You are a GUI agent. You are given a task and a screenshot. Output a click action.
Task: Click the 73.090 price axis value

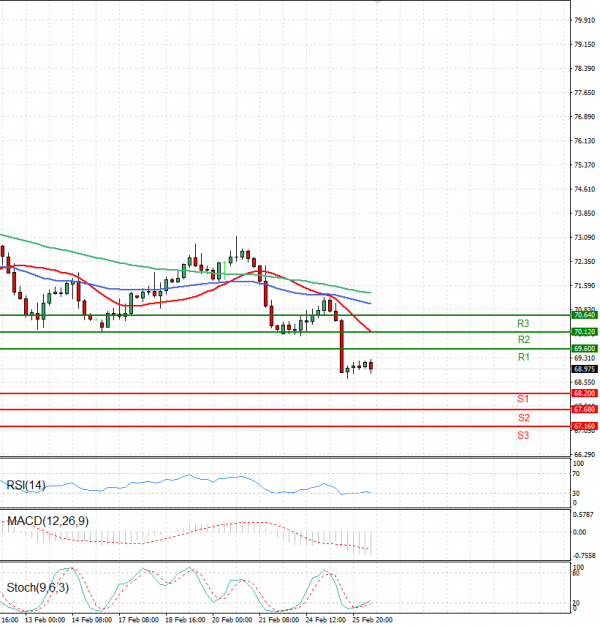pyautogui.click(x=584, y=238)
